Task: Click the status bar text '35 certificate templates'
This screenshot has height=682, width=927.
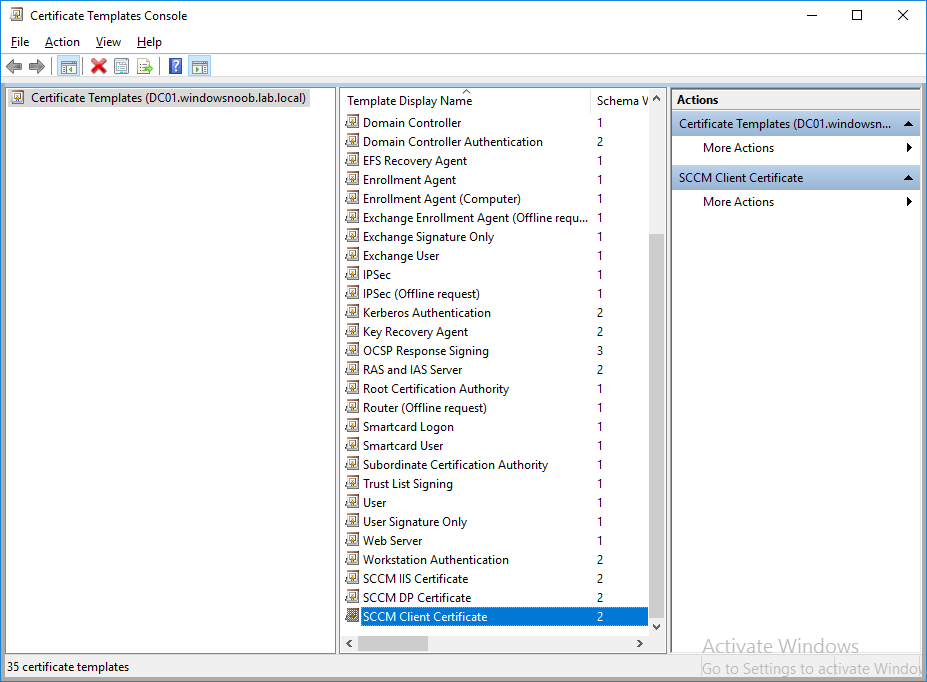Action: pyautogui.click(x=68, y=667)
